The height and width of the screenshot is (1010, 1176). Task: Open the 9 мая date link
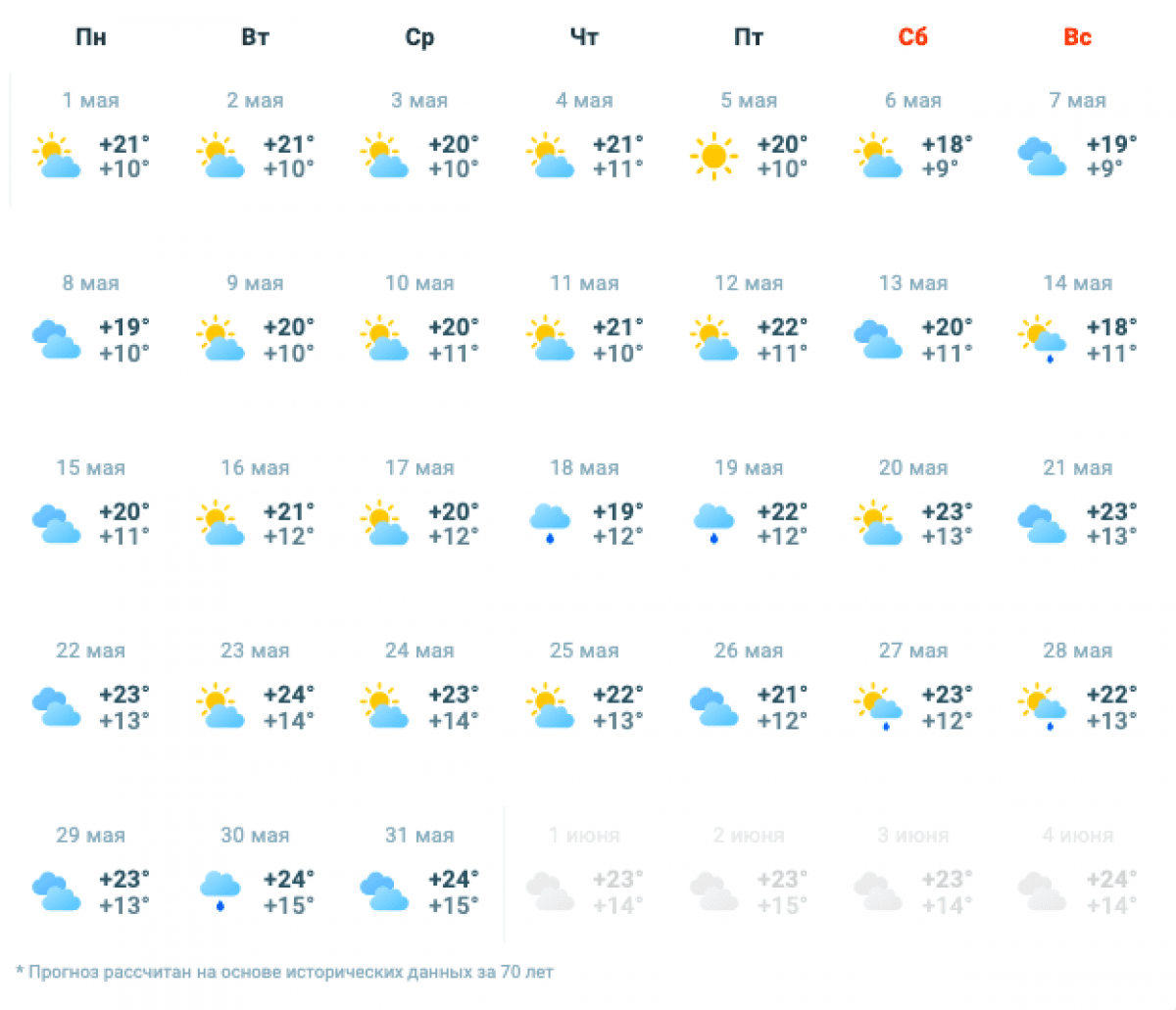[x=255, y=283]
